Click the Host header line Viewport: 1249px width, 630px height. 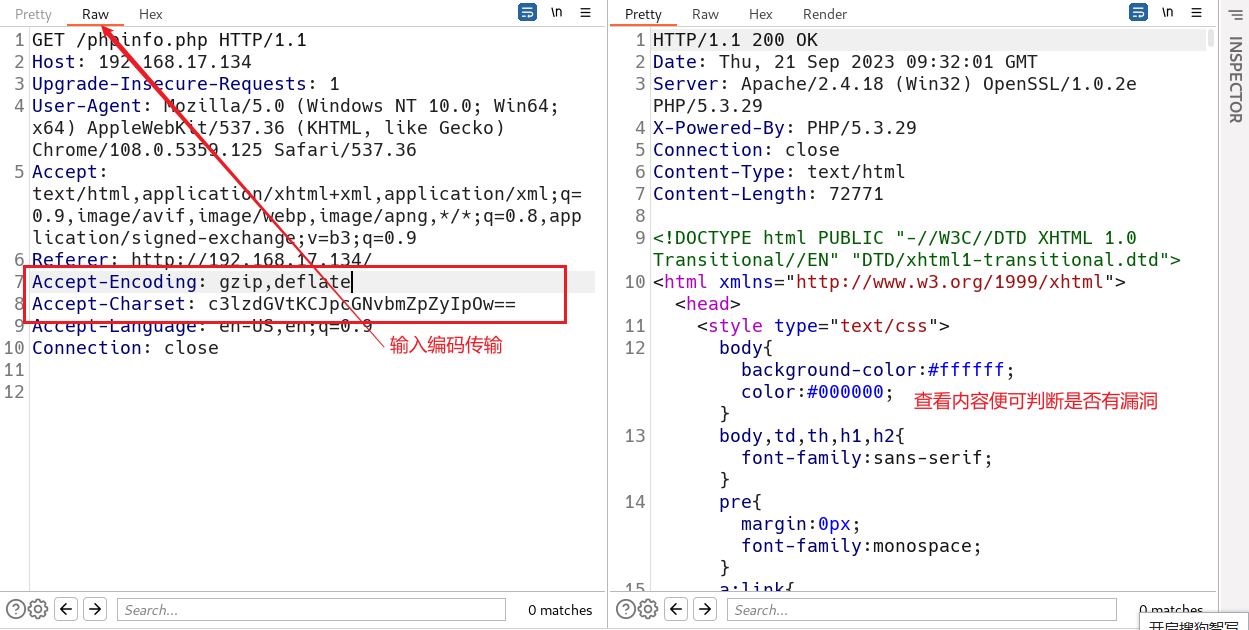click(142, 62)
